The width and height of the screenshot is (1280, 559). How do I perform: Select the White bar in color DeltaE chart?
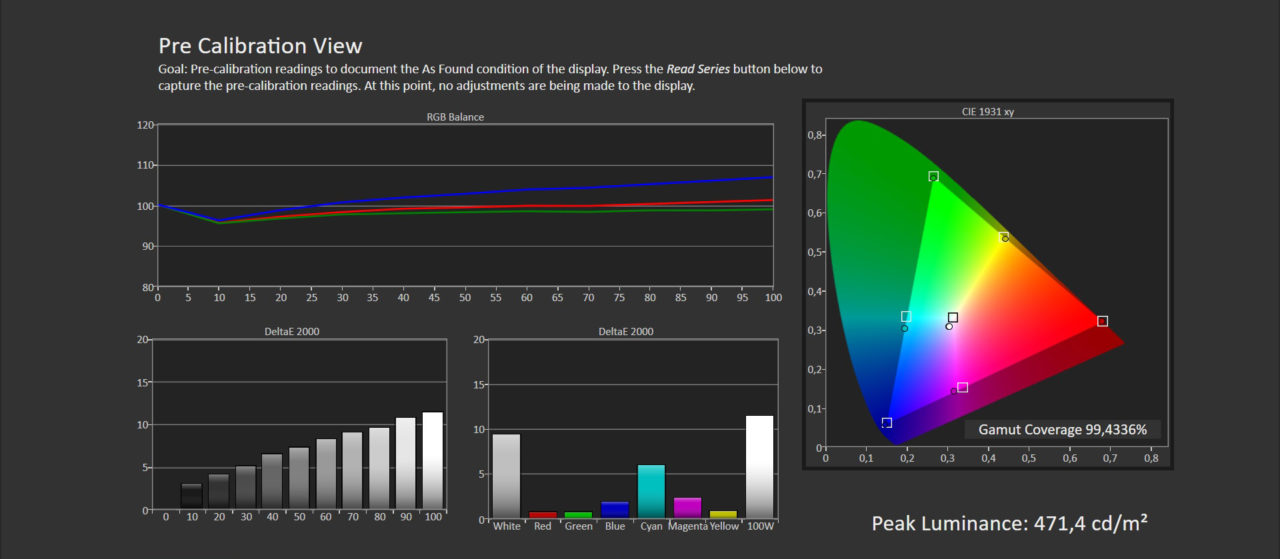tap(507, 476)
